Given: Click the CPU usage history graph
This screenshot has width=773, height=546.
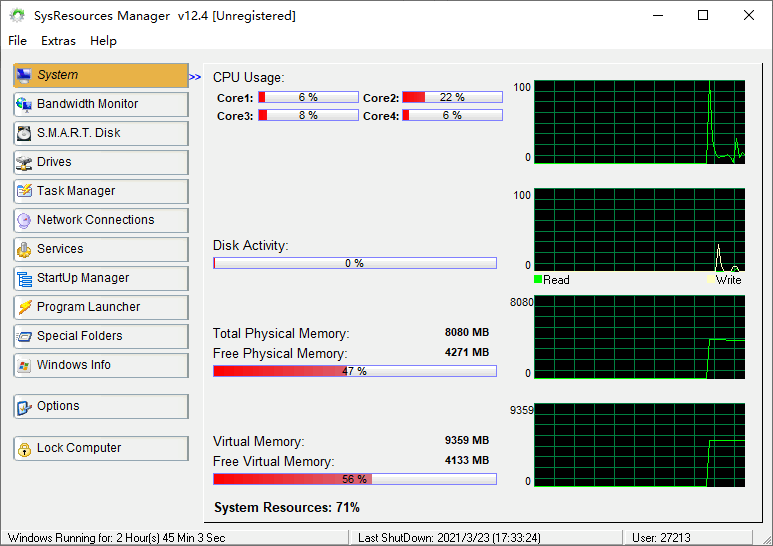Looking at the screenshot, I should pyautogui.click(x=640, y=122).
